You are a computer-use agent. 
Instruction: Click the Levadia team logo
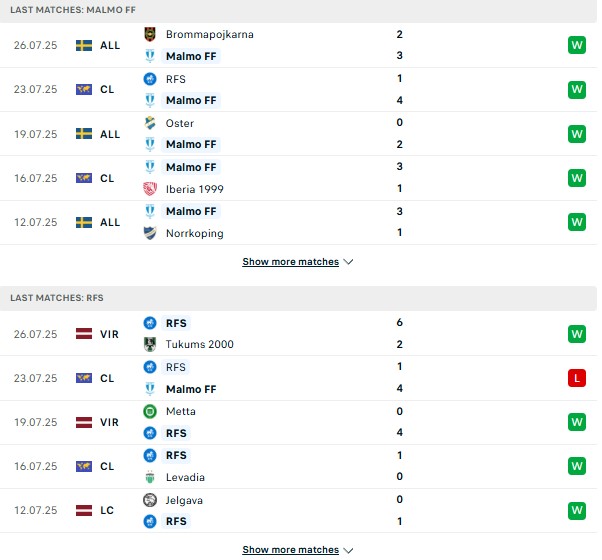click(x=150, y=477)
